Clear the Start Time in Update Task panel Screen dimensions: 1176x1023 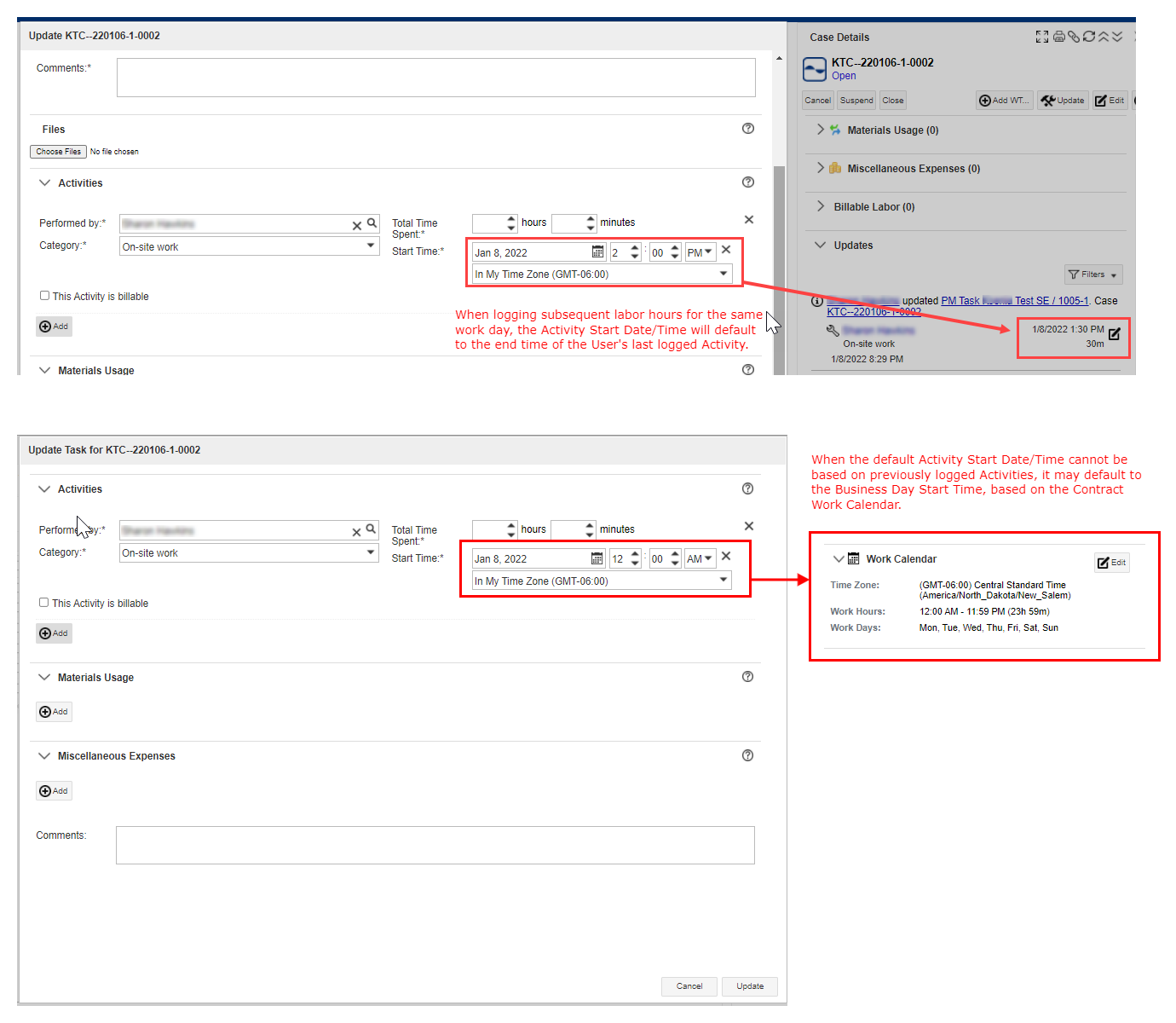coord(726,556)
